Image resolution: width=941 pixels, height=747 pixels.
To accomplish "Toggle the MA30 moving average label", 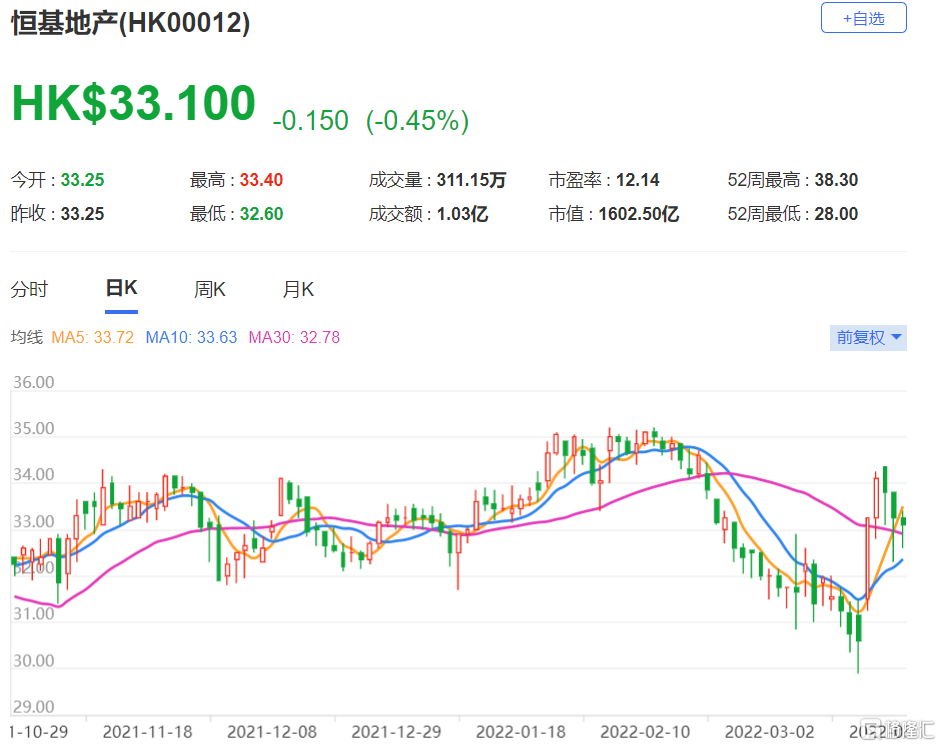I will pyautogui.click(x=294, y=338).
